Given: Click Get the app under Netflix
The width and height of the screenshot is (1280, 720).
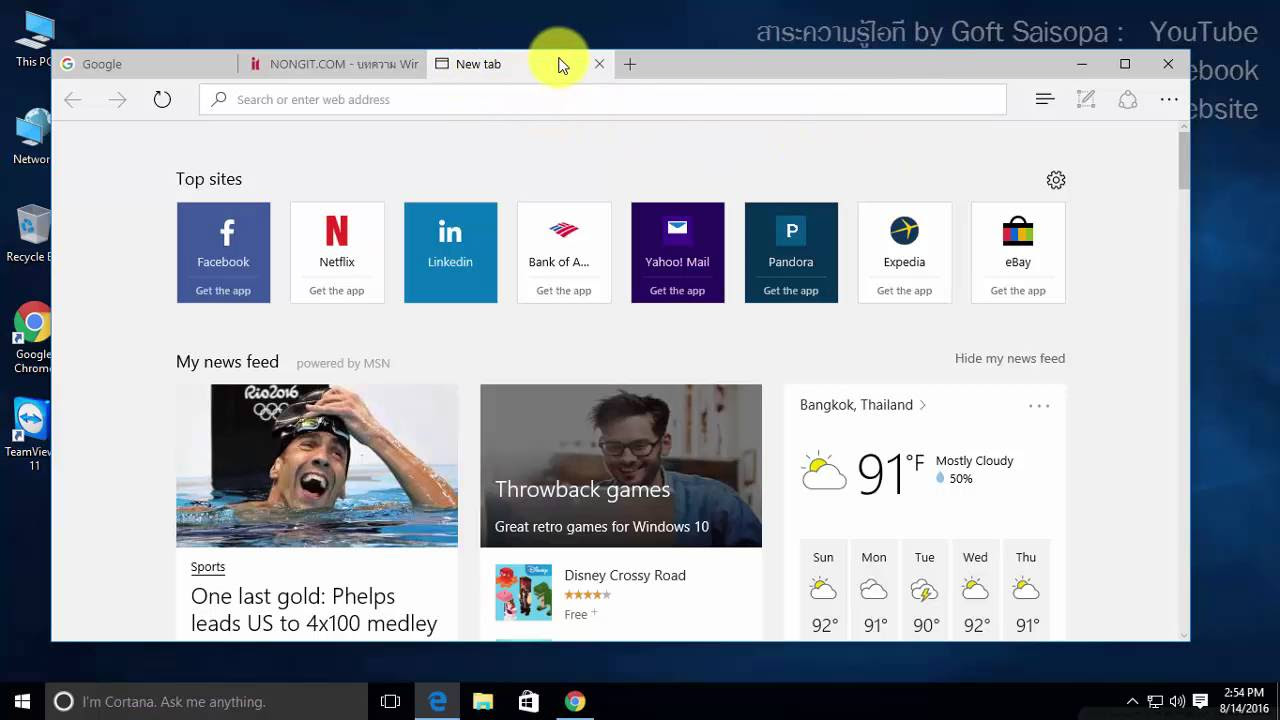Looking at the screenshot, I should tap(337, 291).
